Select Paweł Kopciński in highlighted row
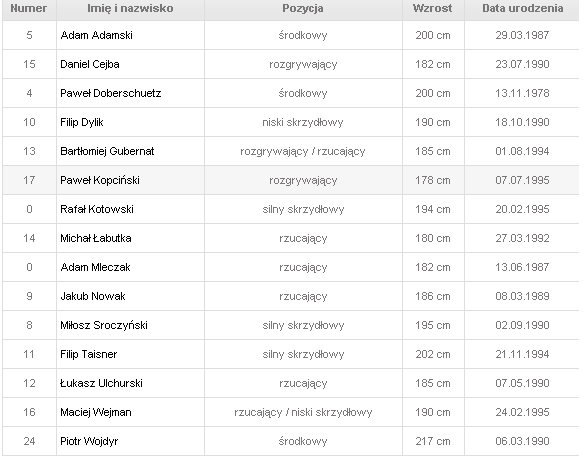Image resolution: width=585 pixels, height=474 pixels. tap(100, 180)
